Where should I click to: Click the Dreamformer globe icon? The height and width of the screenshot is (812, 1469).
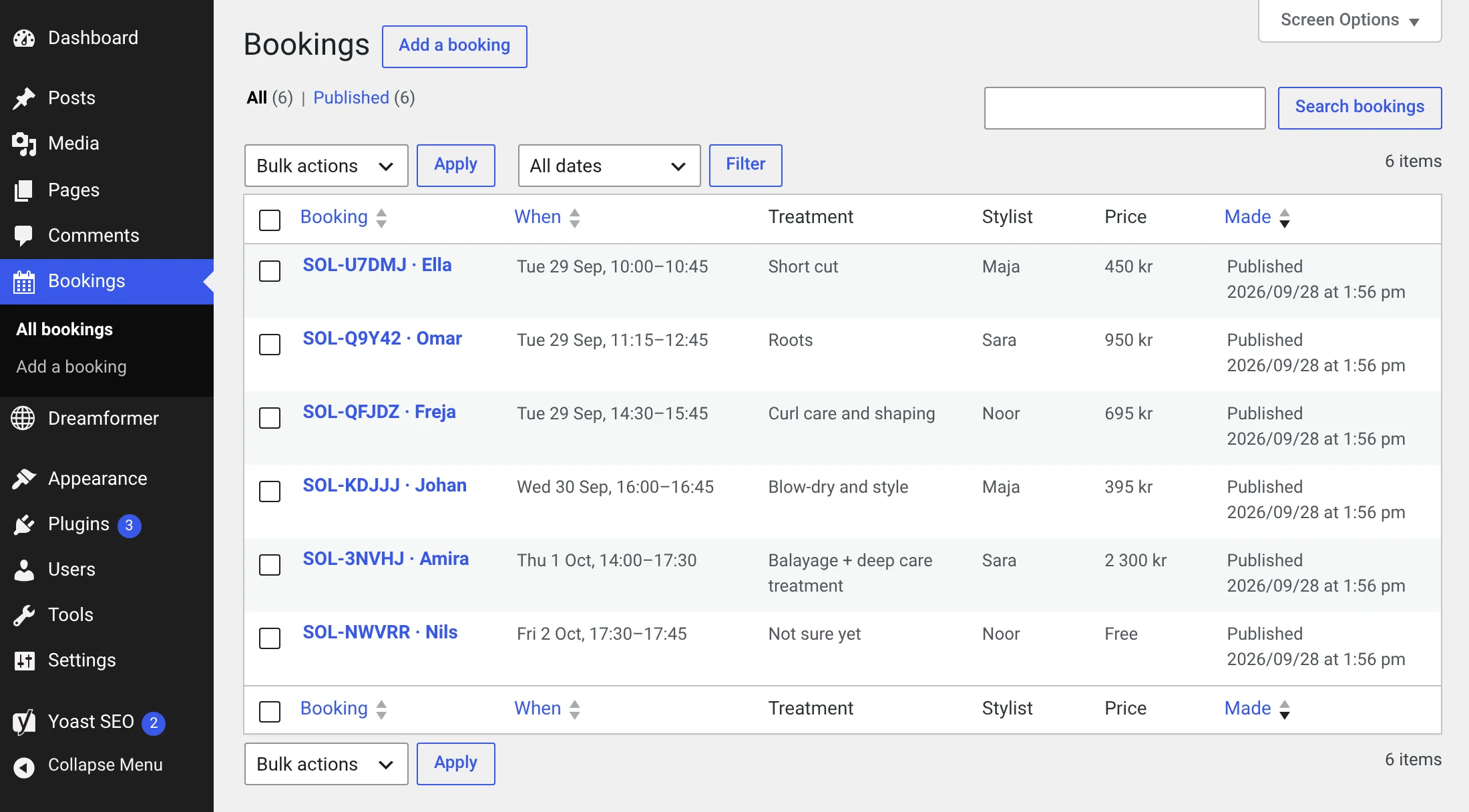click(24, 419)
